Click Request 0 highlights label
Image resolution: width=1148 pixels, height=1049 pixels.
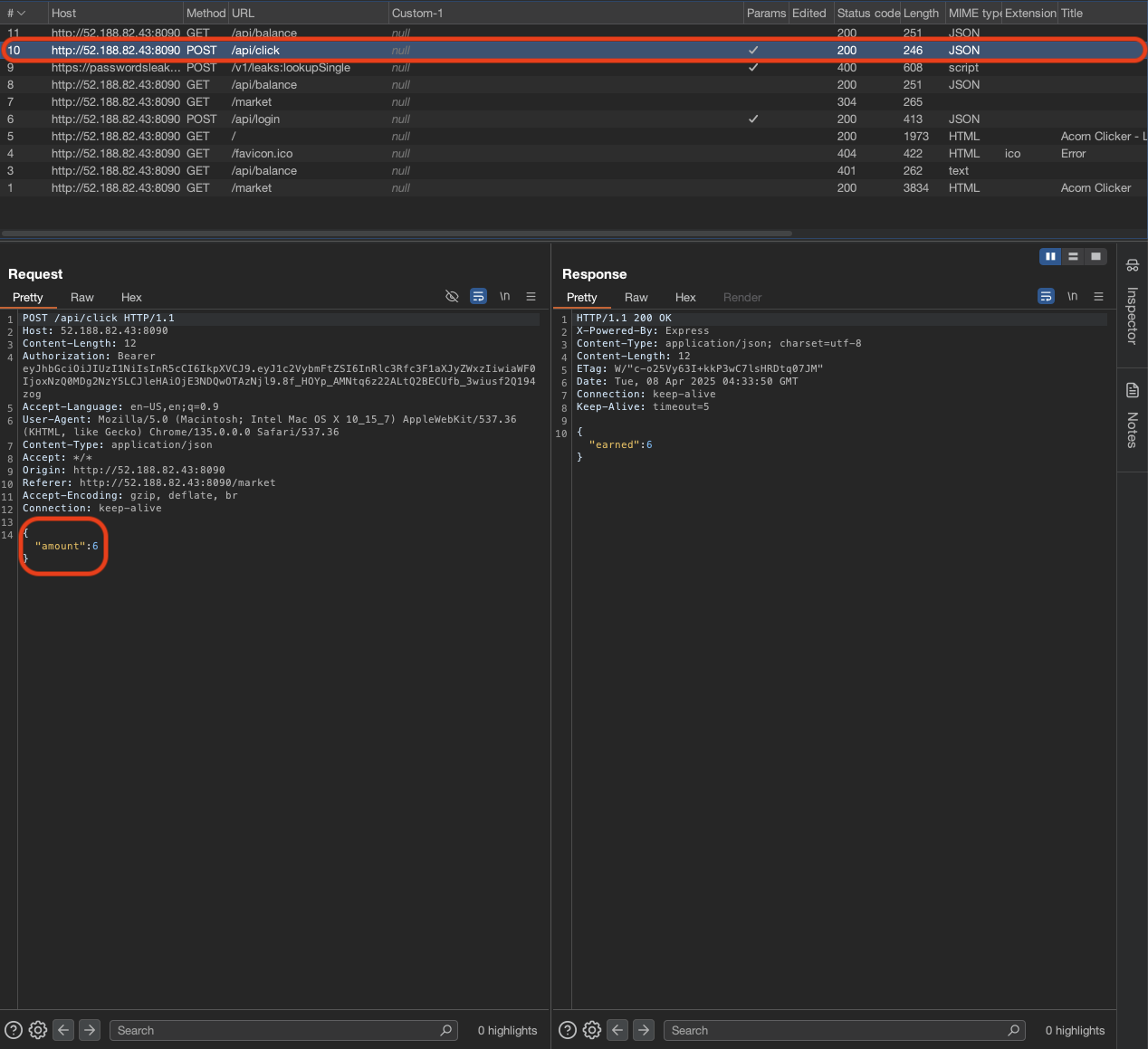coord(507,1030)
